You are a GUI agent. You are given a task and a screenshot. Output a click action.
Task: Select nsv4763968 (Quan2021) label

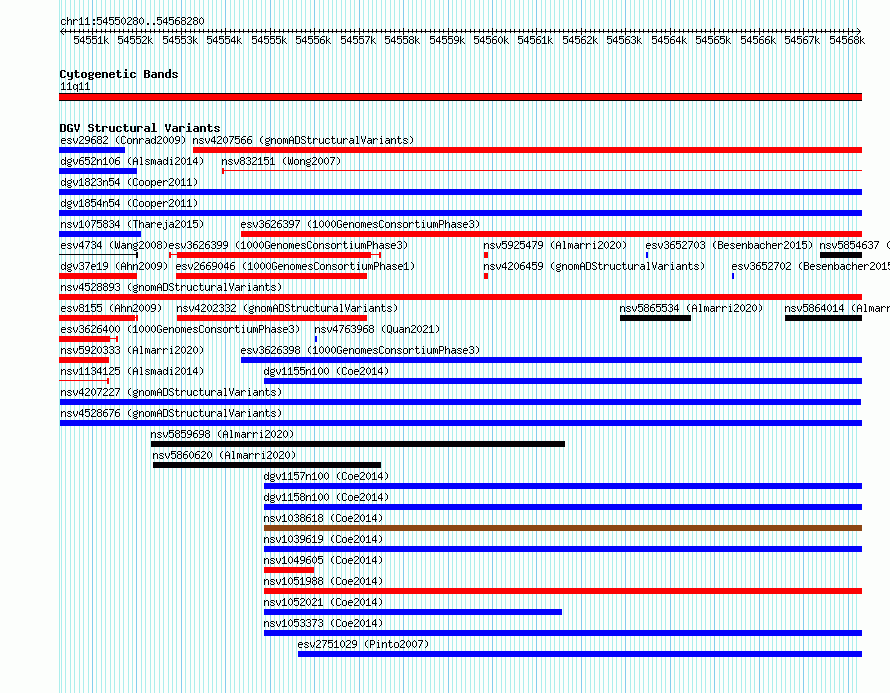pyautogui.click(x=377, y=329)
